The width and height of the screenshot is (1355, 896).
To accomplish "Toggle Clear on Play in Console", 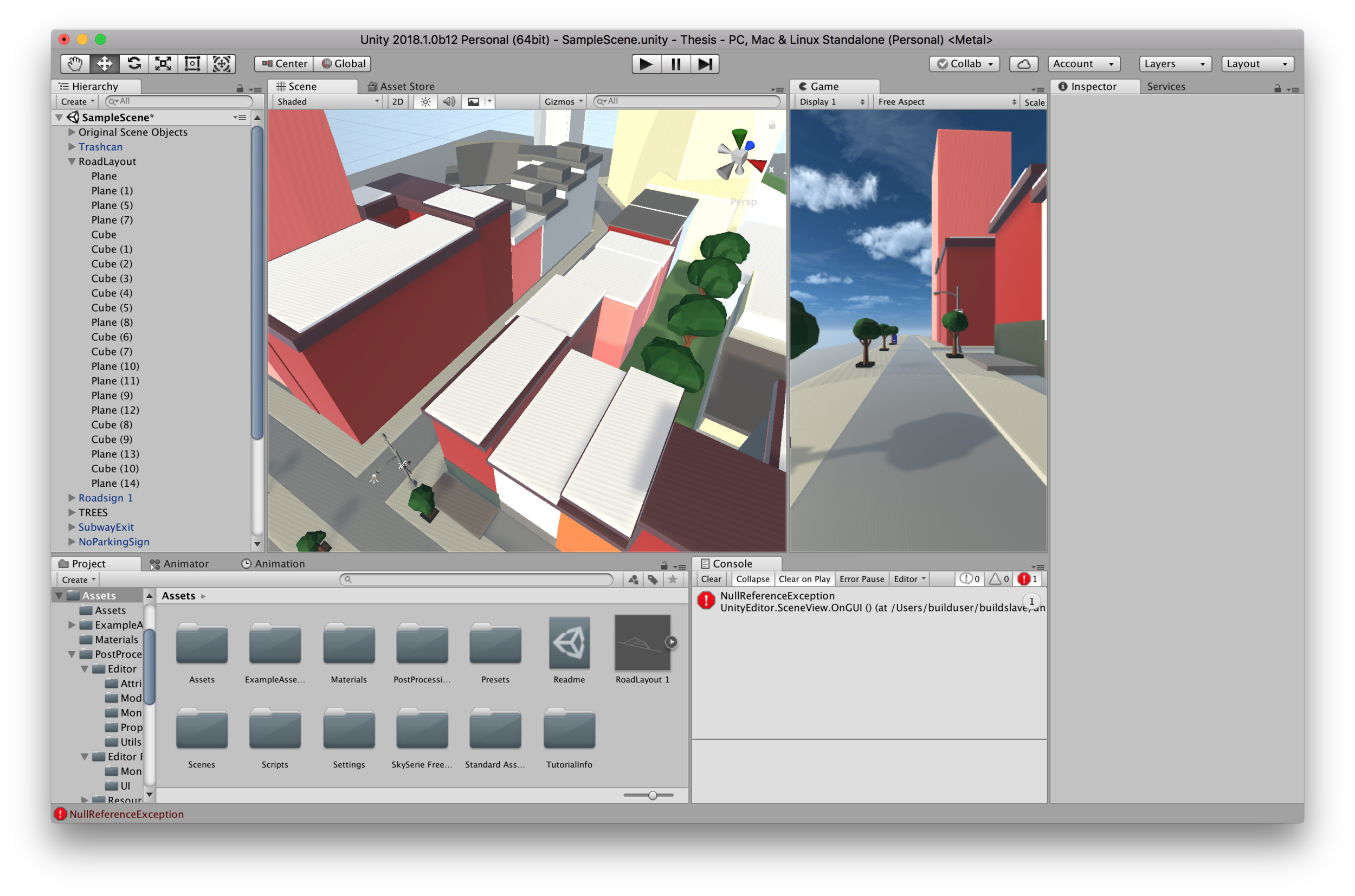I will click(804, 579).
